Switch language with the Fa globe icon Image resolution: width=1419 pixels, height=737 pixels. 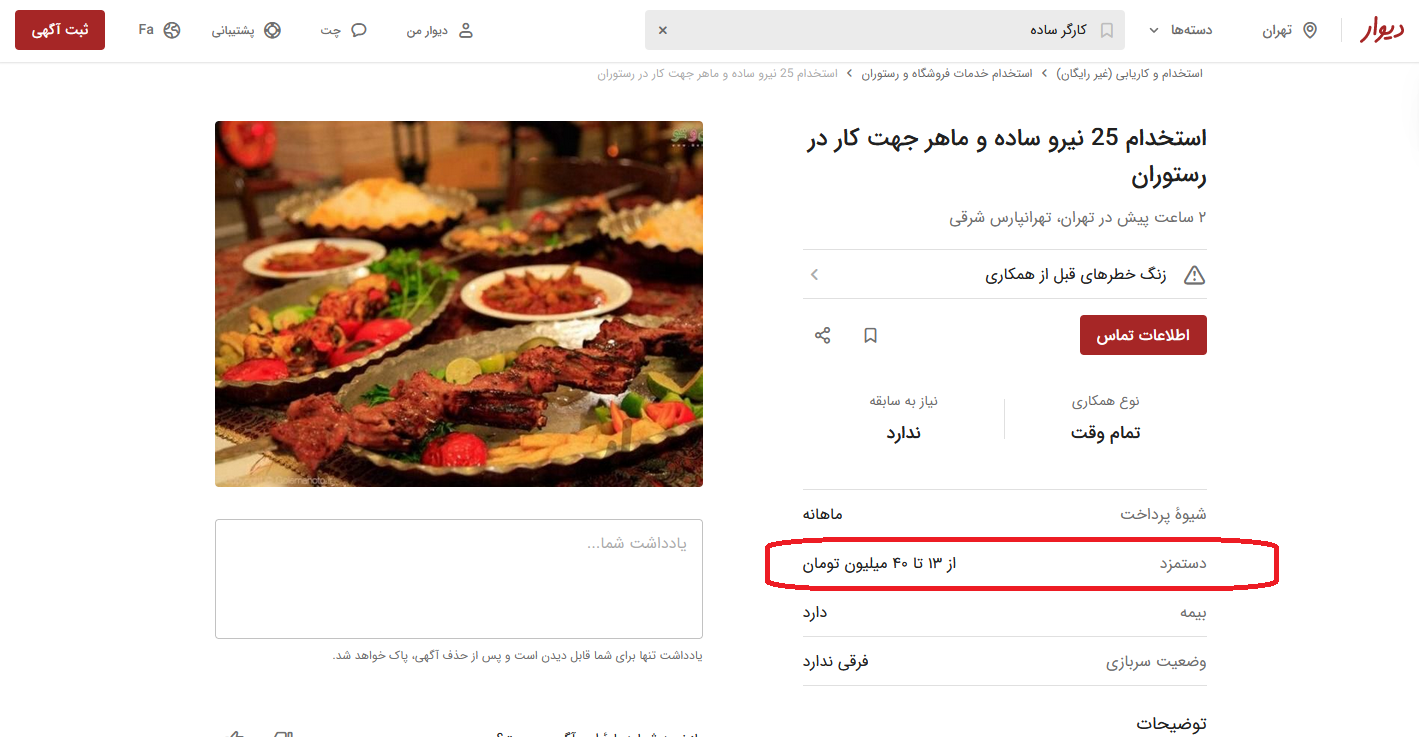159,30
